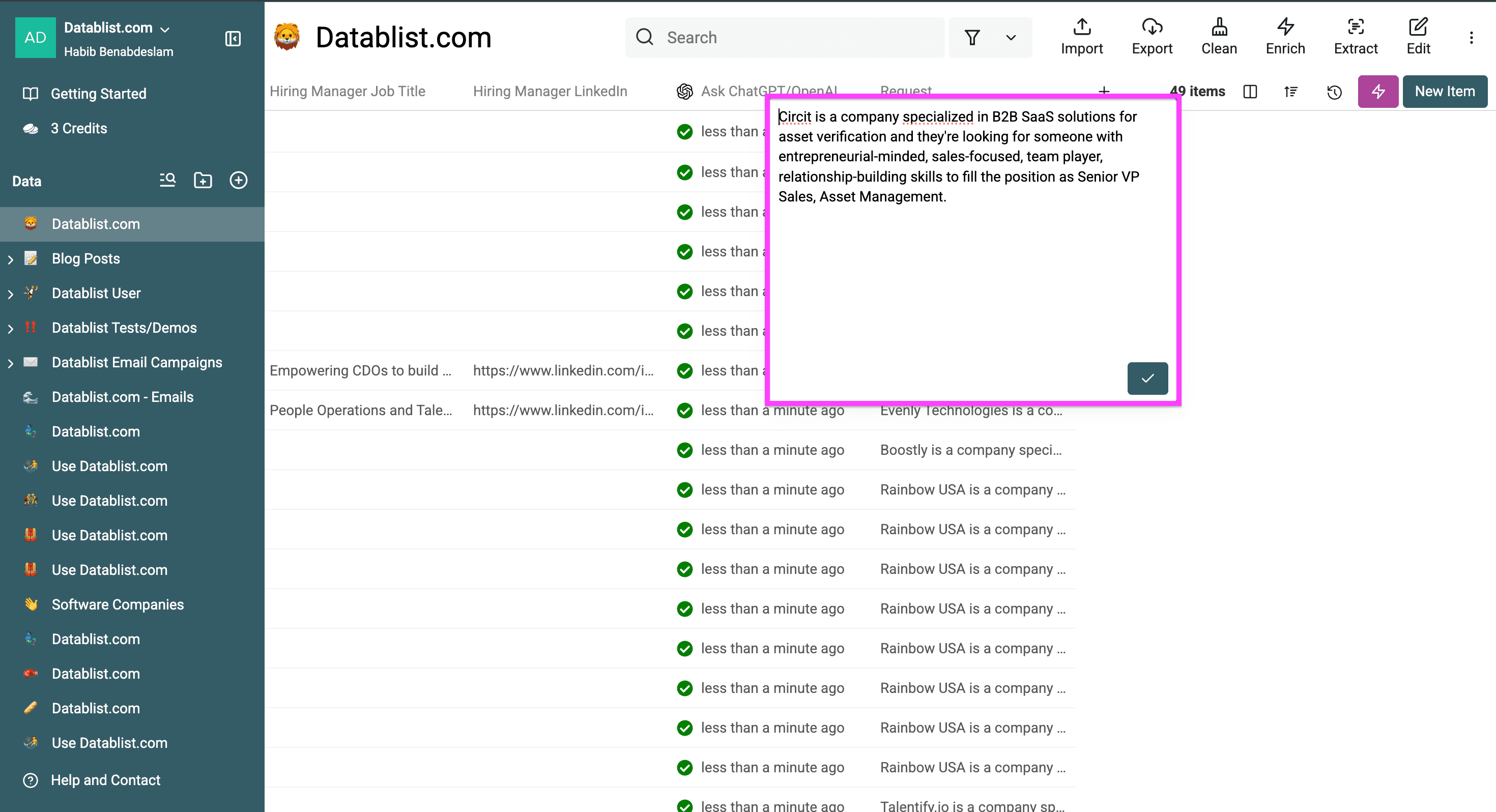Toggle the column layout view icon
This screenshot has height=812, width=1496.
coord(1250,92)
